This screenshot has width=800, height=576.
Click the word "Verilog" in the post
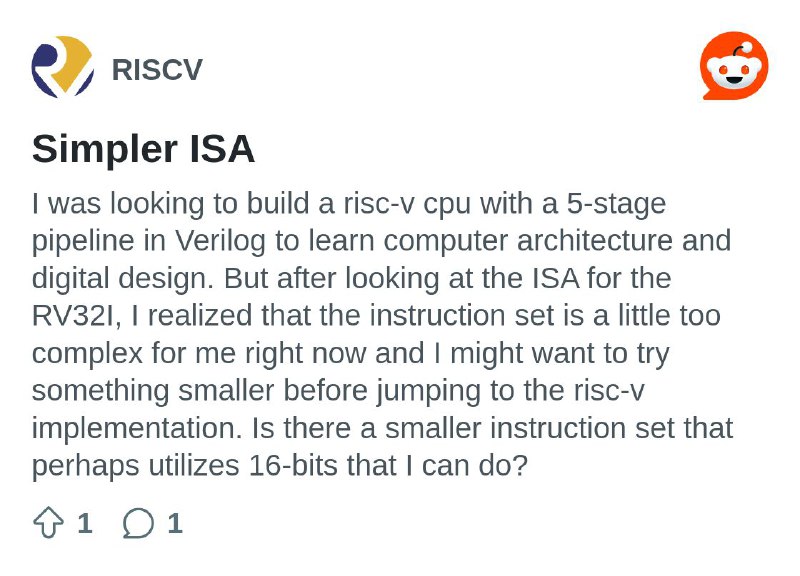tap(220, 241)
